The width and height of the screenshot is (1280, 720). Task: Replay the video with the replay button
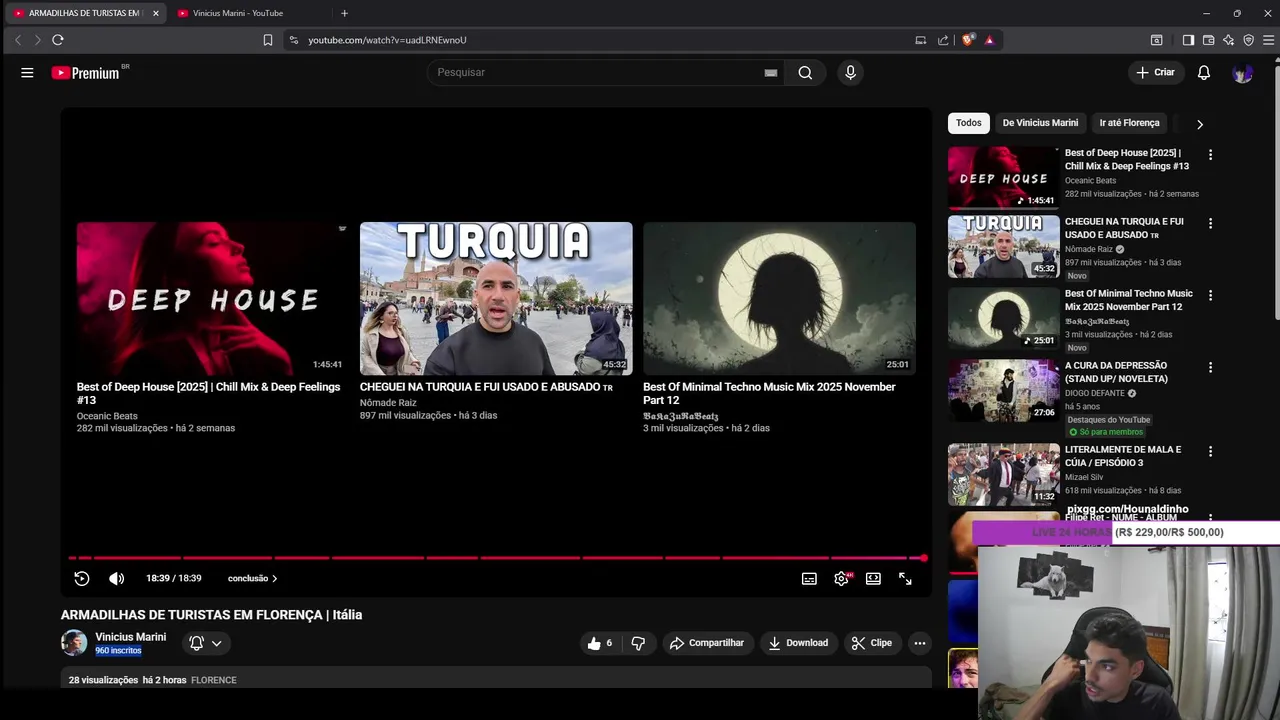[82, 578]
